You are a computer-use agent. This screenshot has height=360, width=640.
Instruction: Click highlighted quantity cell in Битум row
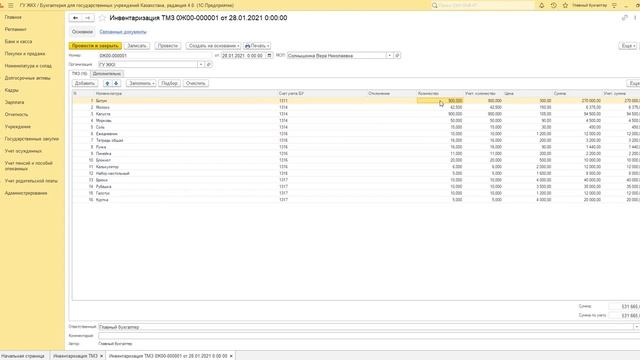[440, 100]
